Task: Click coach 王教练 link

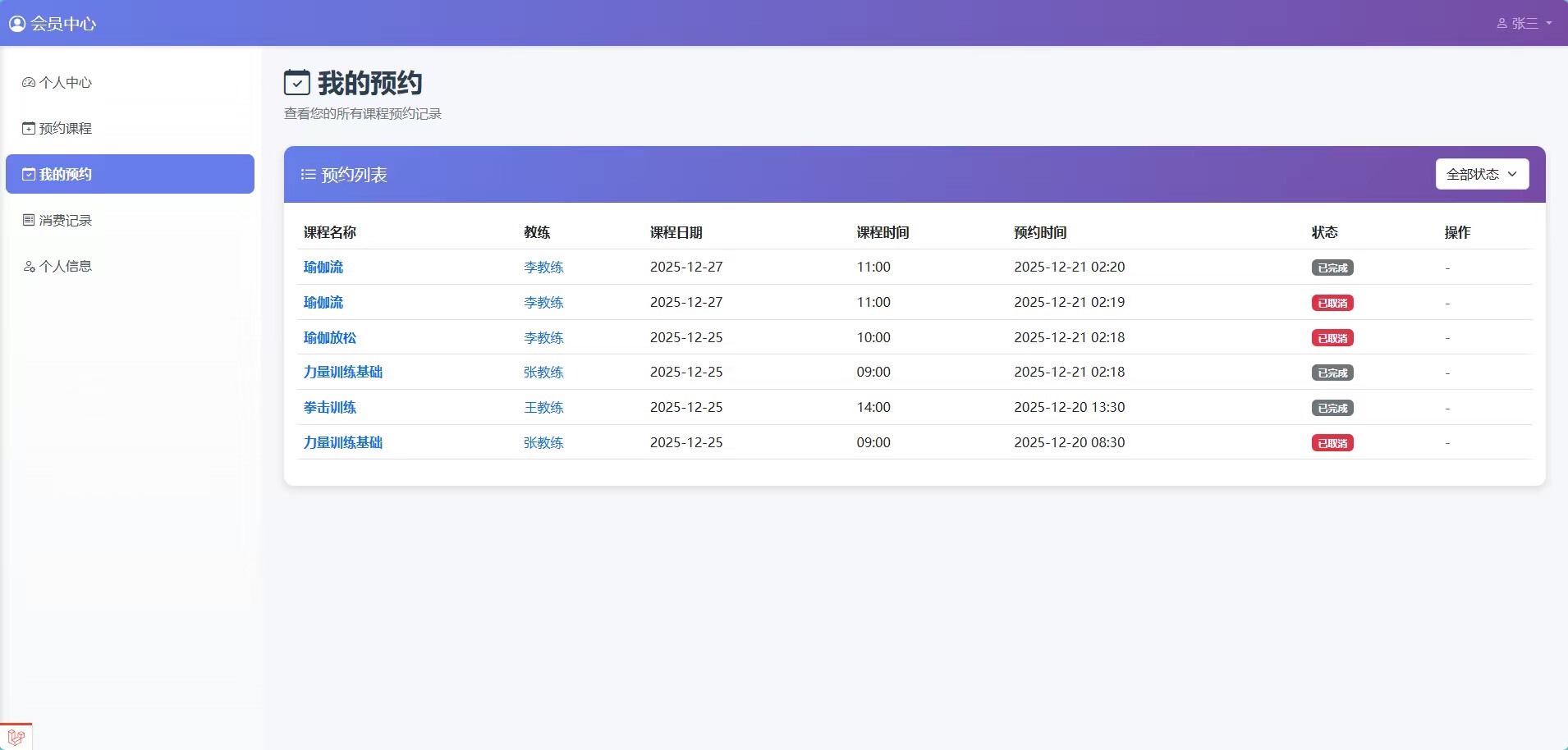Action: tap(543, 408)
